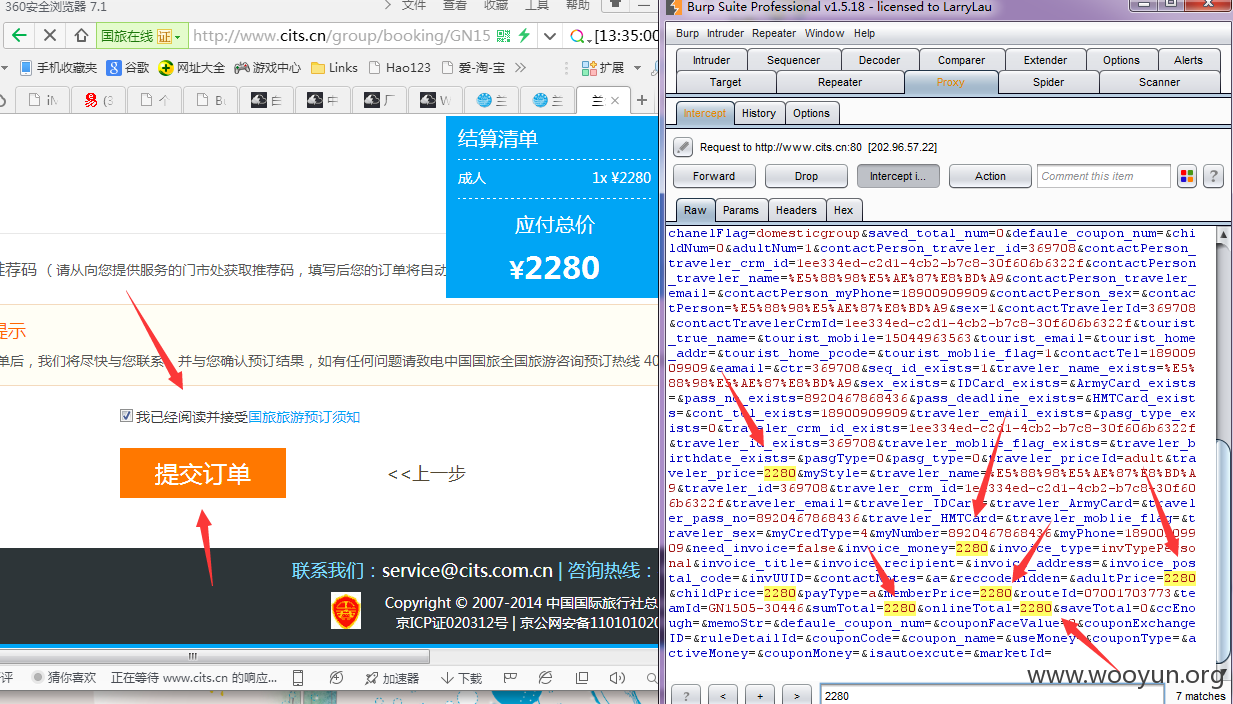Open the home page via the house icon
Screen dimensions: 1233x704
[x=81, y=36]
